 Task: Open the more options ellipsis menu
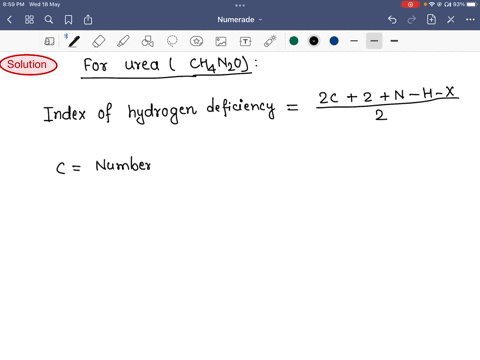point(470,20)
